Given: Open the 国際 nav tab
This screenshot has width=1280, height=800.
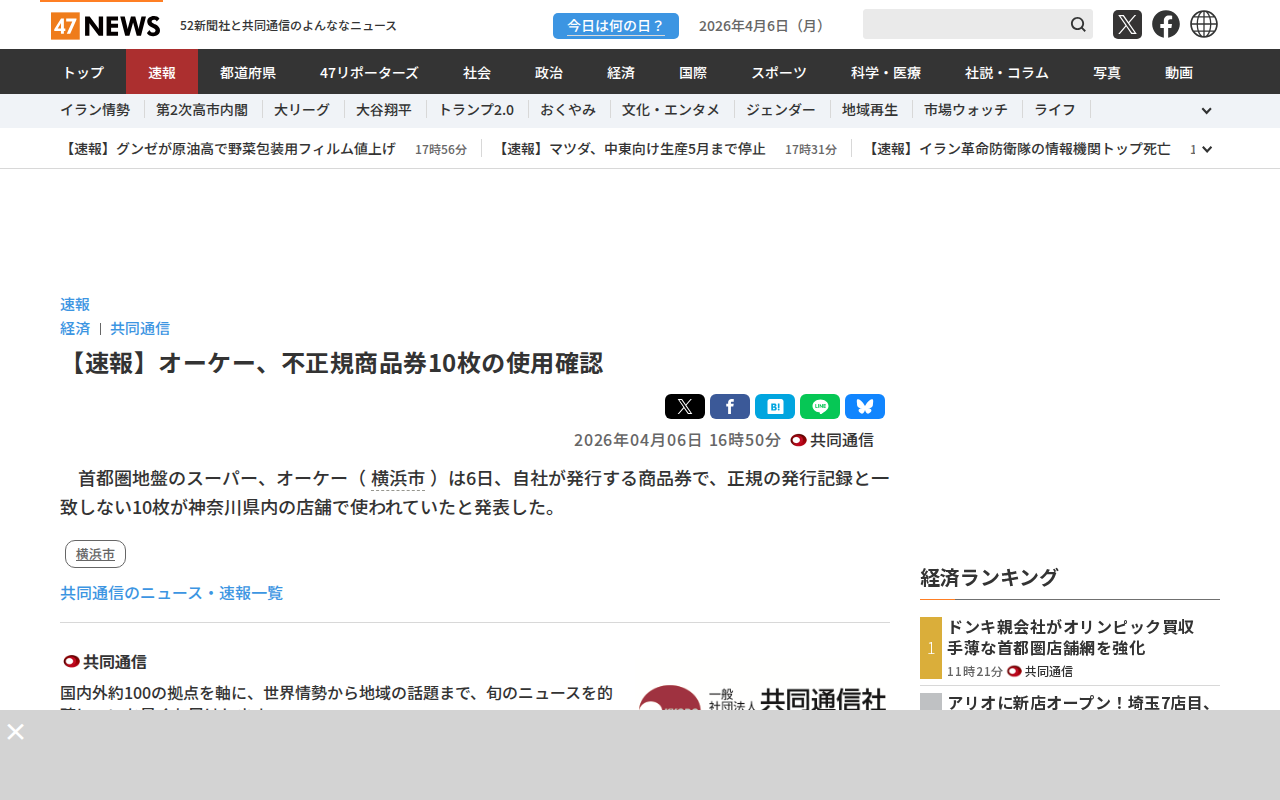Looking at the screenshot, I should (693, 72).
